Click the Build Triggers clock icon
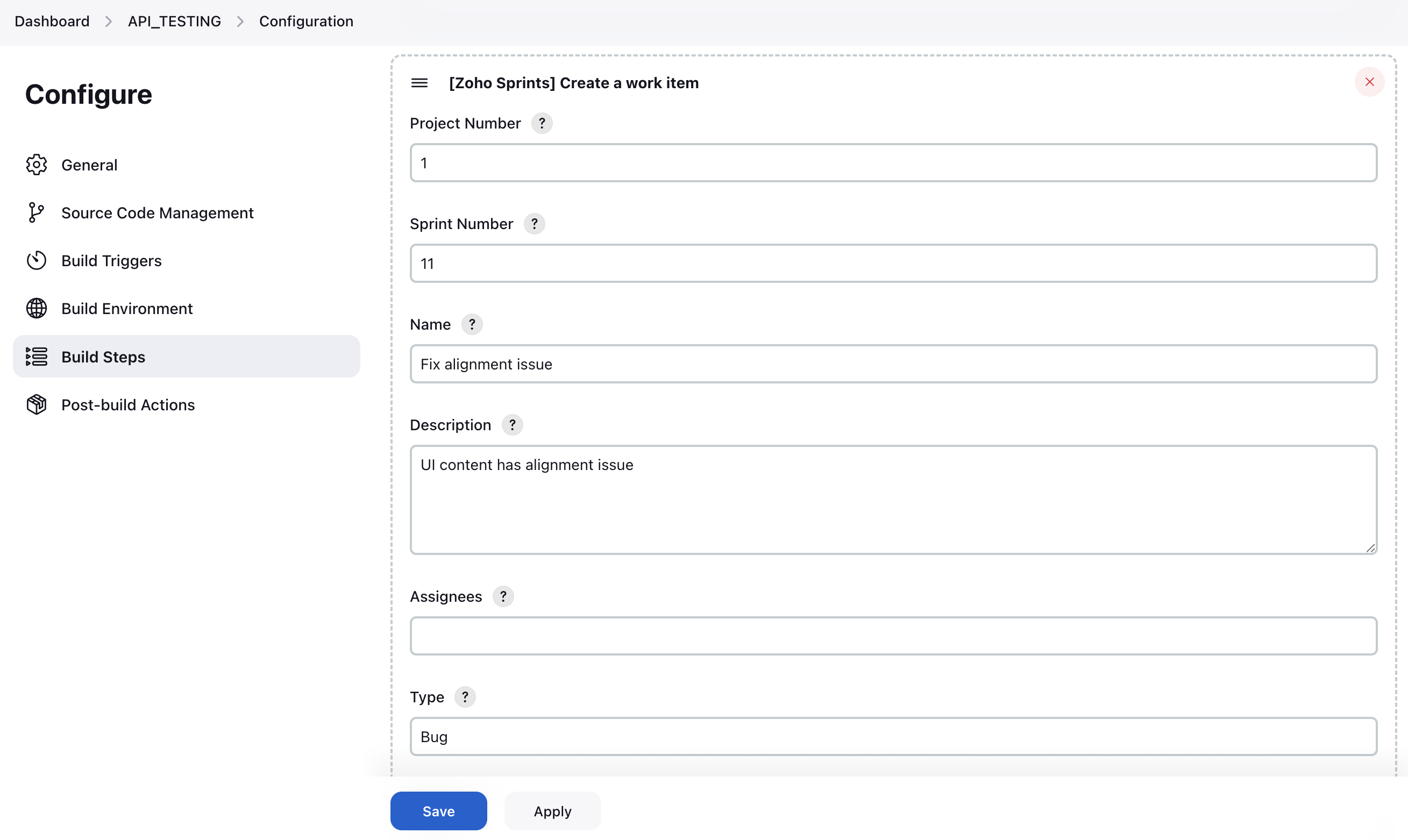 pos(36,260)
